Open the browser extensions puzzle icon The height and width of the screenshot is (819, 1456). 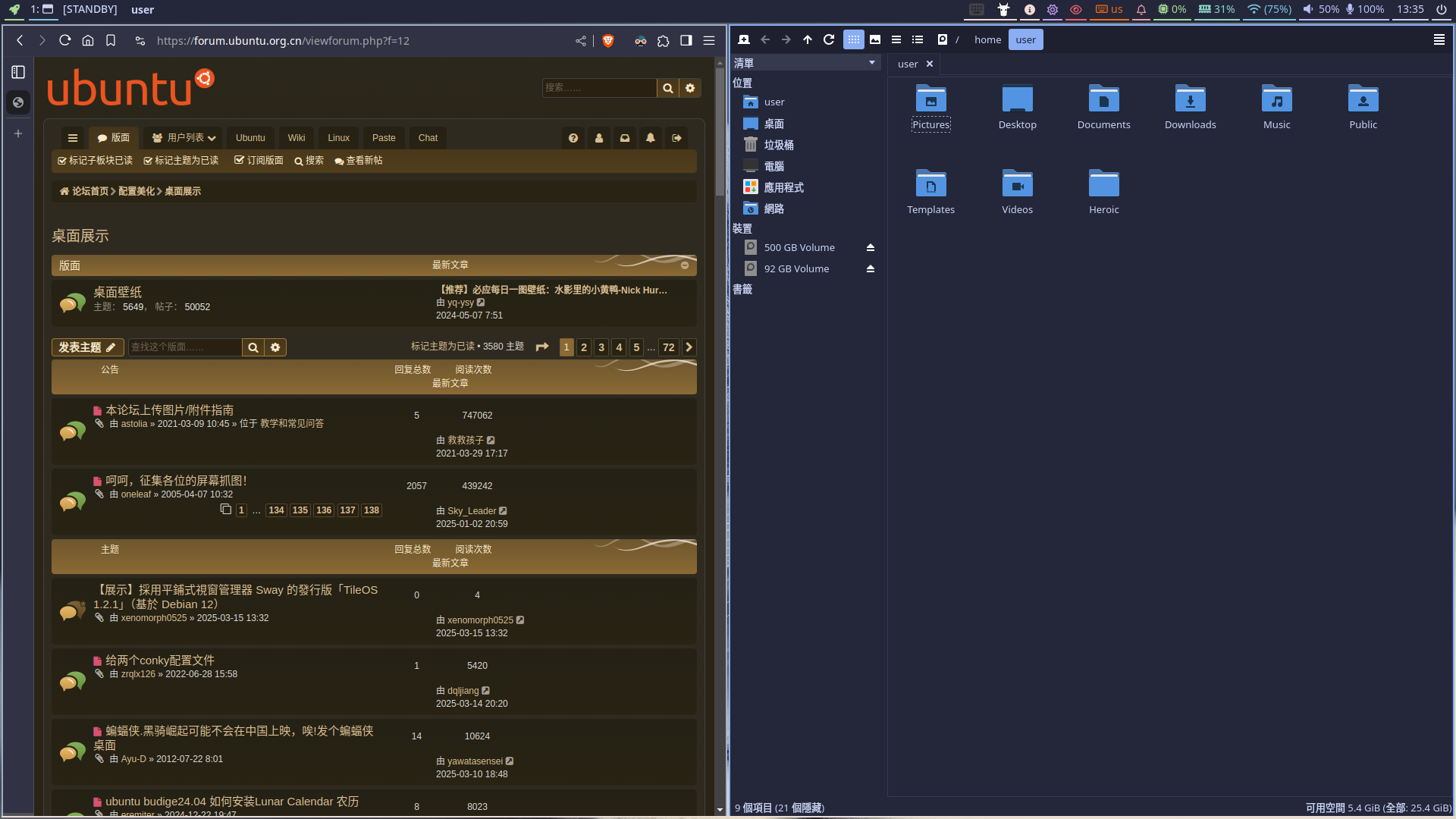pyautogui.click(x=664, y=41)
